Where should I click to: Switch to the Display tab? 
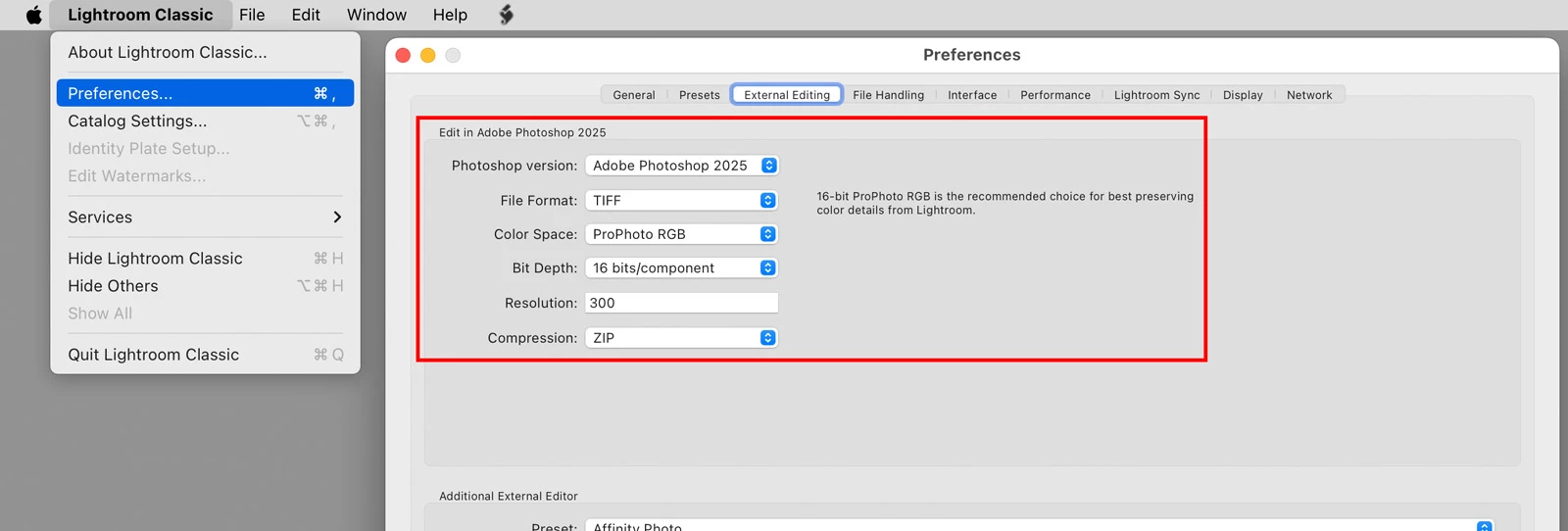[1243, 95]
